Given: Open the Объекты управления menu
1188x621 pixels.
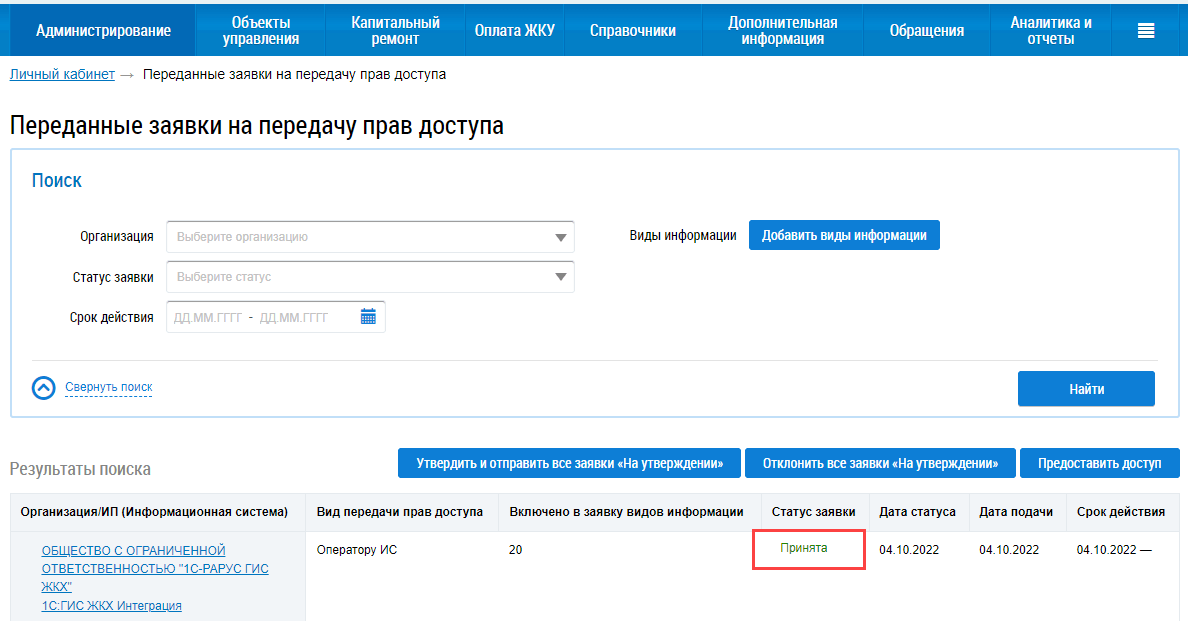Looking at the screenshot, I should click(261, 31).
